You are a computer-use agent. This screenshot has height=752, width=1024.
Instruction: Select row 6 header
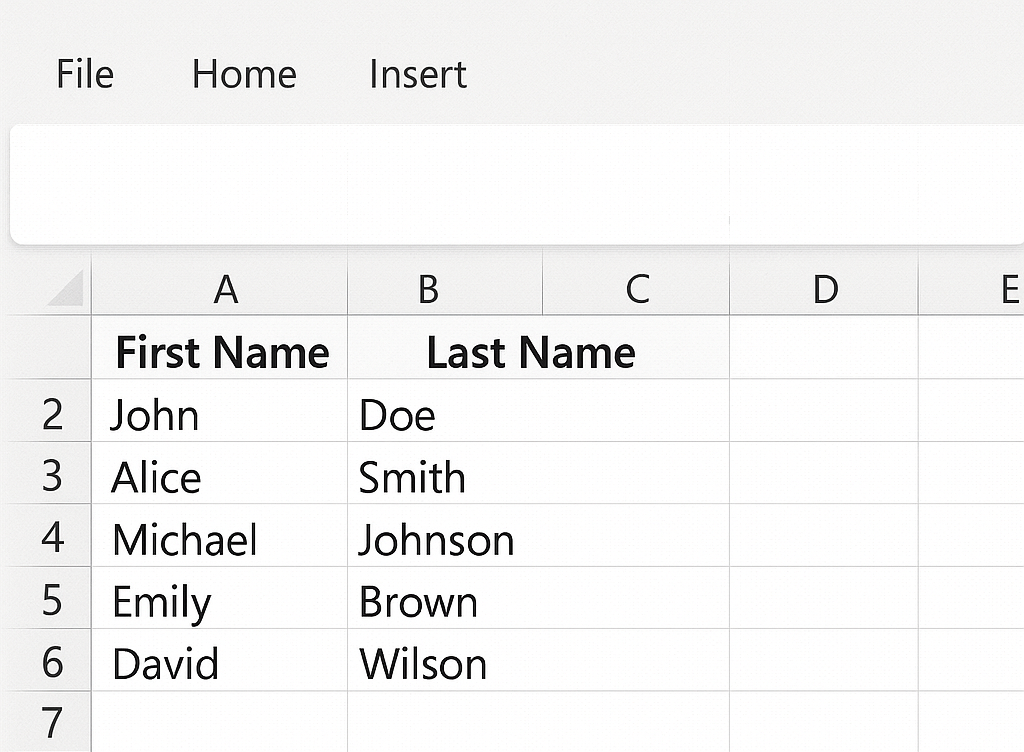click(x=52, y=662)
